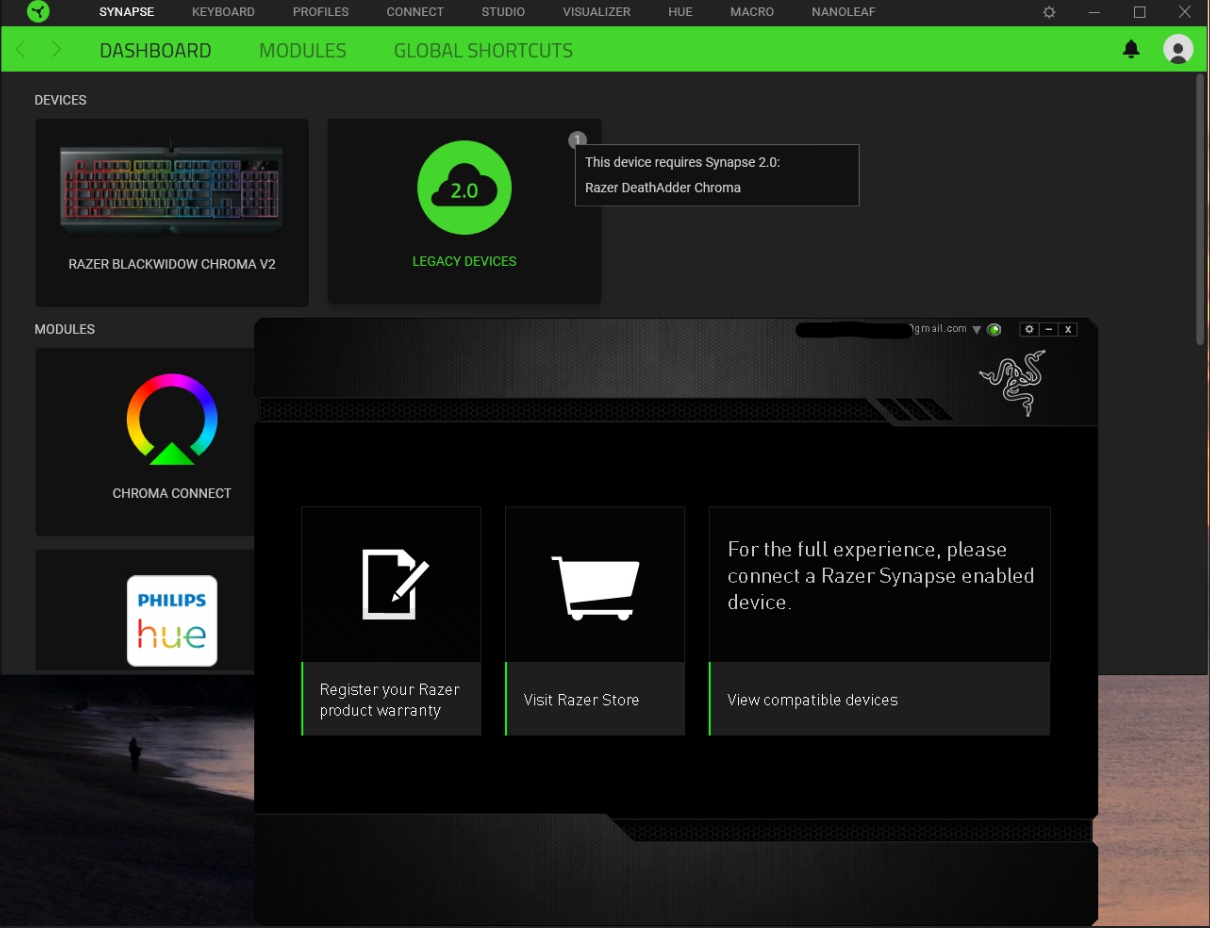Image resolution: width=1210 pixels, height=928 pixels.
Task: Open the NANOLEAF top menu
Action: pos(843,12)
